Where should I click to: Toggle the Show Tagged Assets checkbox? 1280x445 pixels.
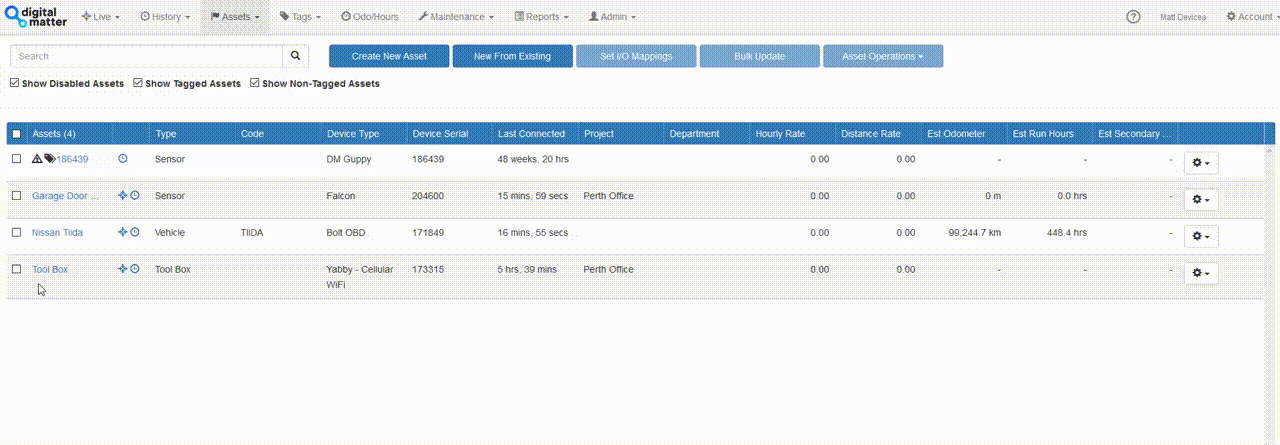[138, 84]
